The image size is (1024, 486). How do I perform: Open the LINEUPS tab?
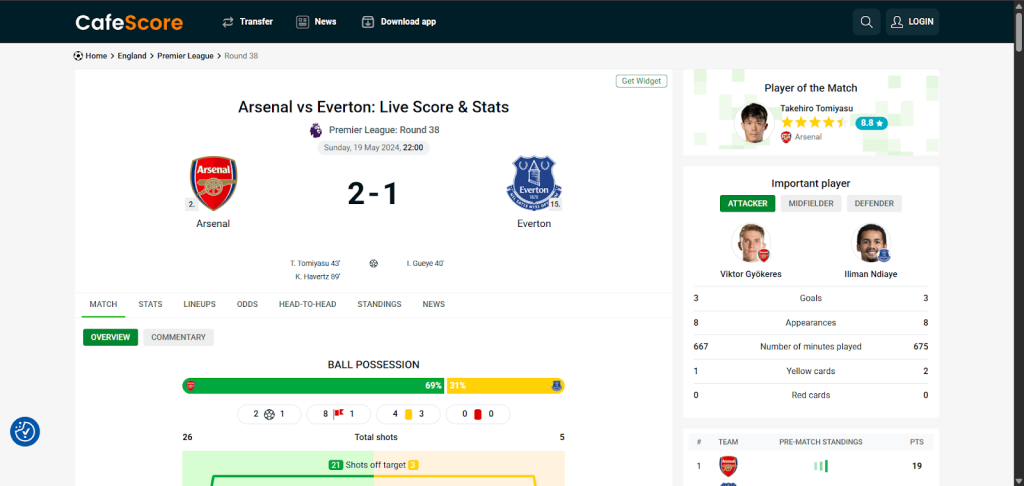(x=199, y=304)
